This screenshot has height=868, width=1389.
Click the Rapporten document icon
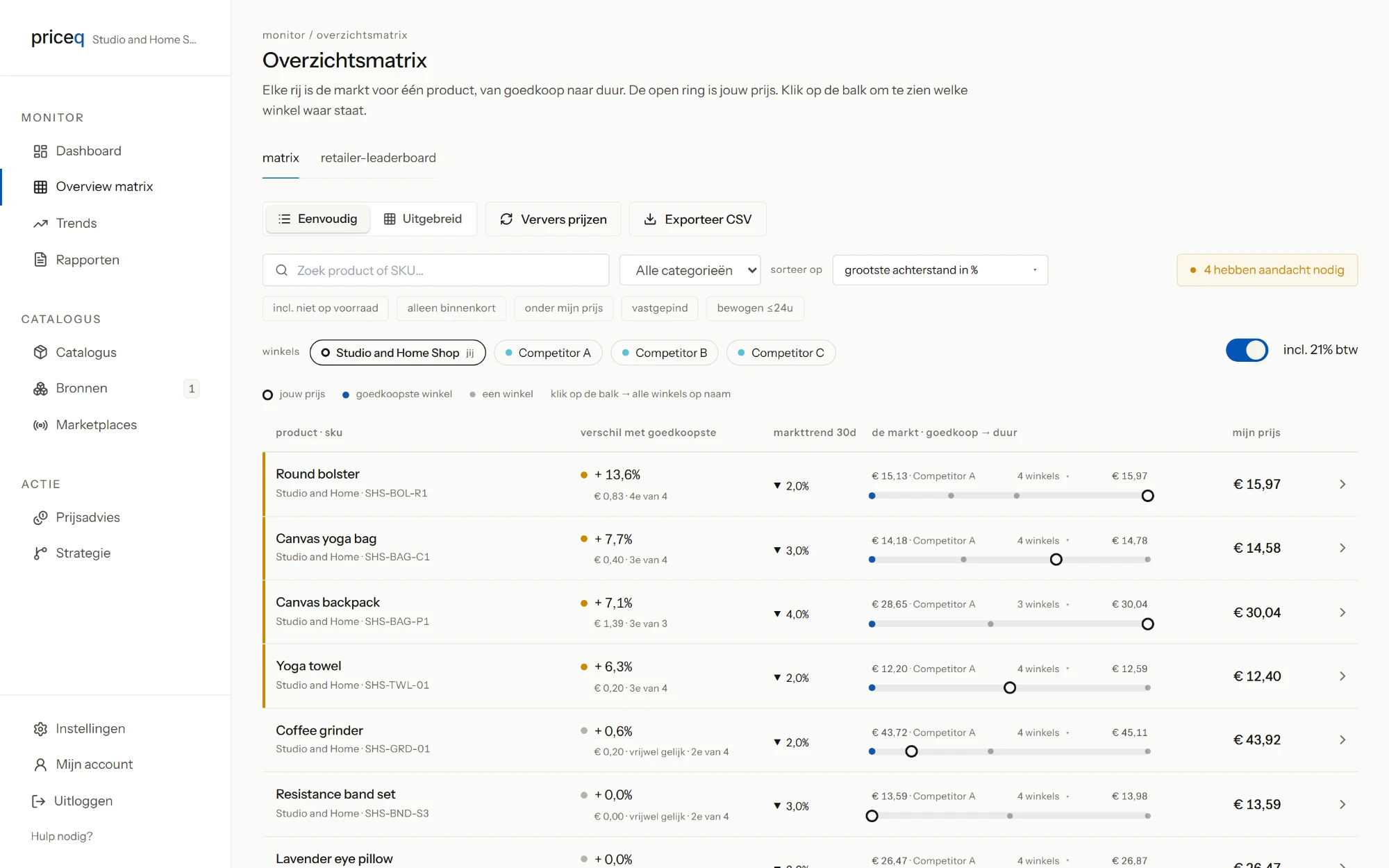[40, 260]
